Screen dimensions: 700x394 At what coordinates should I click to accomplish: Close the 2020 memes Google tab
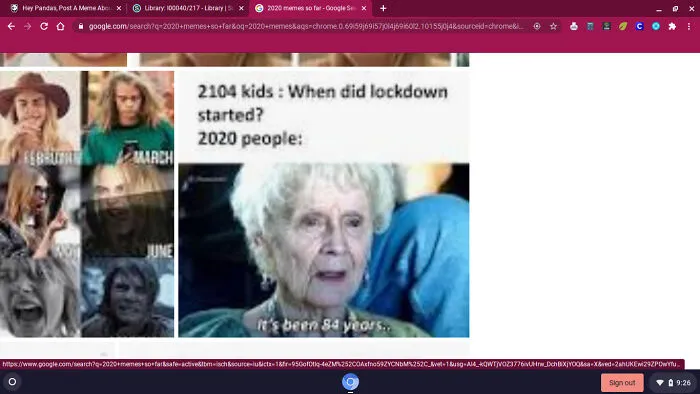tap(364, 8)
